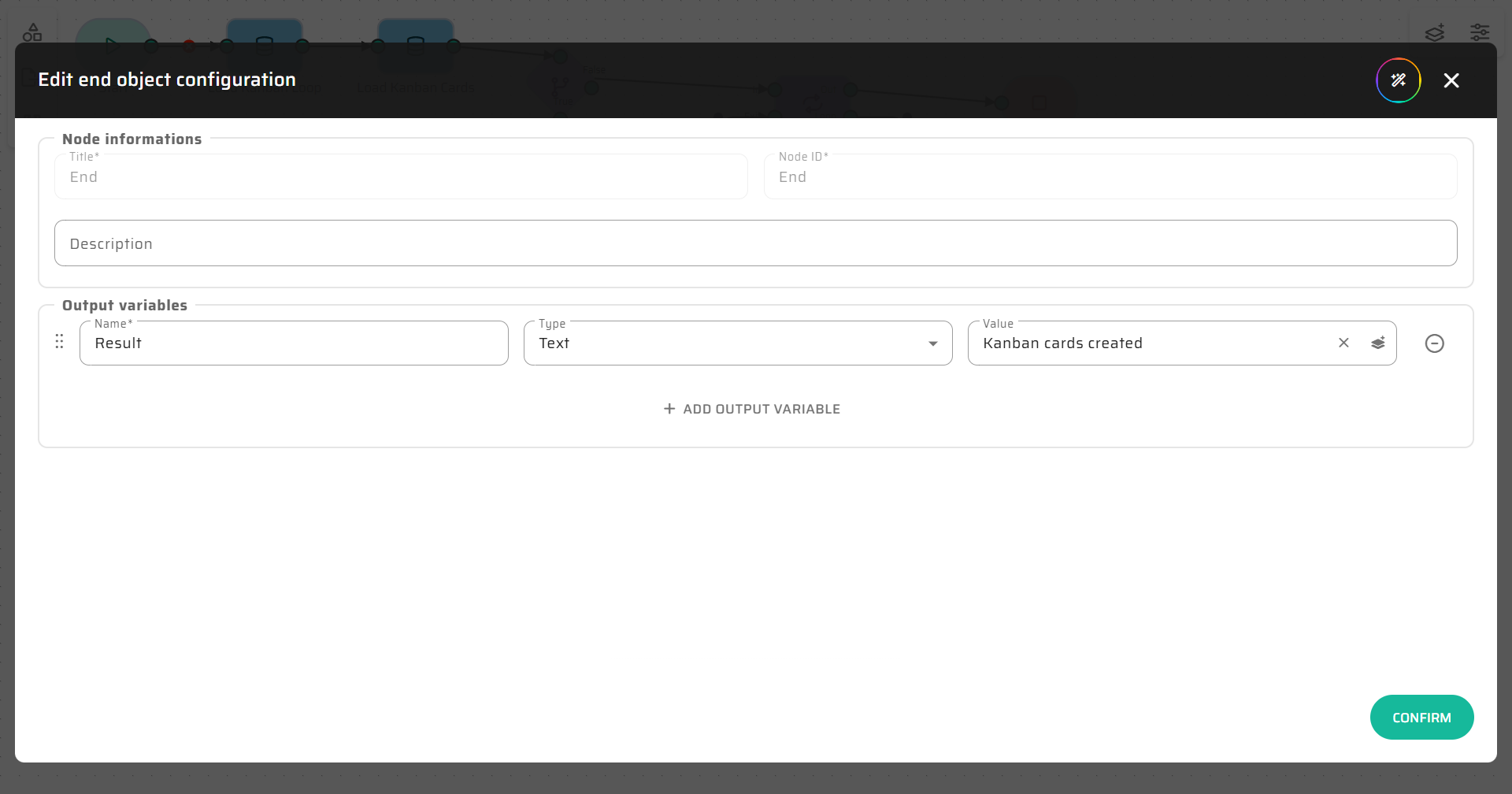Close the end object configuration dialog
This screenshot has width=1512, height=794.
(x=1451, y=80)
